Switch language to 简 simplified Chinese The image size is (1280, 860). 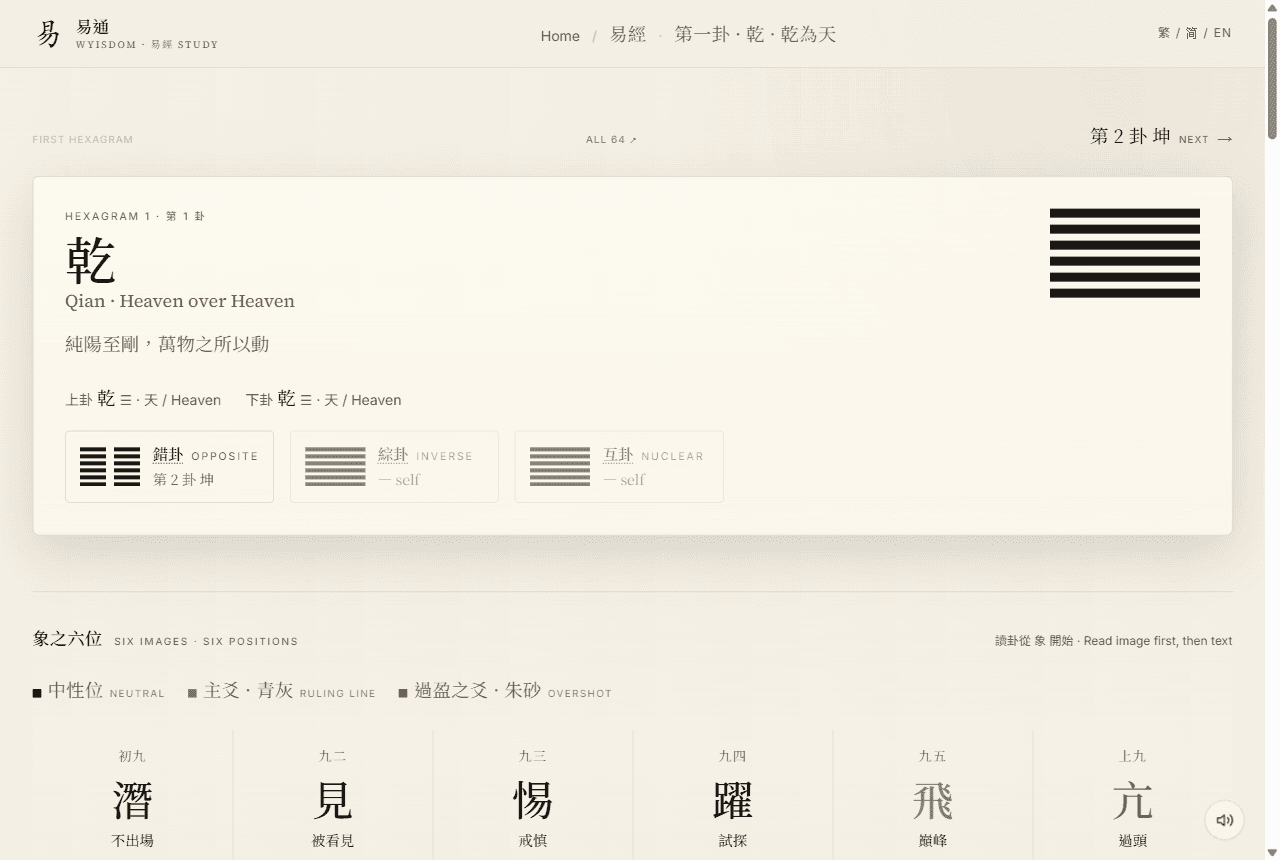(1192, 33)
